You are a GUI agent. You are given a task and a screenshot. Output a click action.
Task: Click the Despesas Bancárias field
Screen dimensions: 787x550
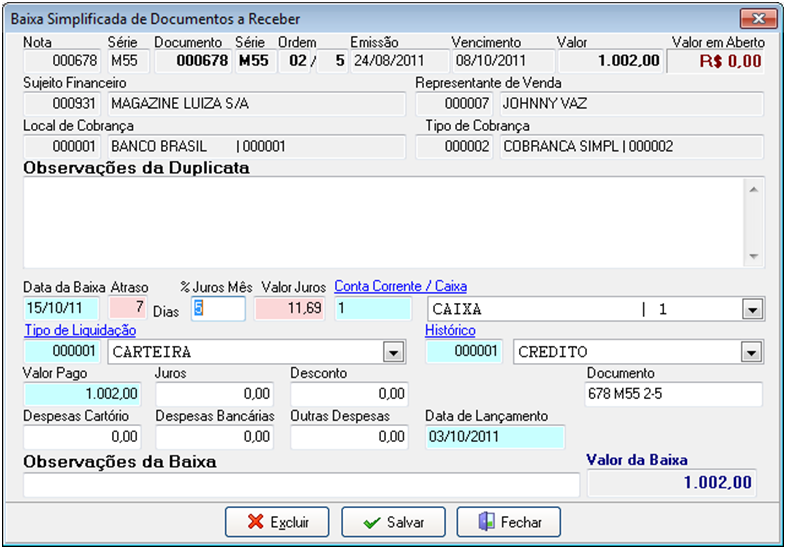(x=214, y=437)
